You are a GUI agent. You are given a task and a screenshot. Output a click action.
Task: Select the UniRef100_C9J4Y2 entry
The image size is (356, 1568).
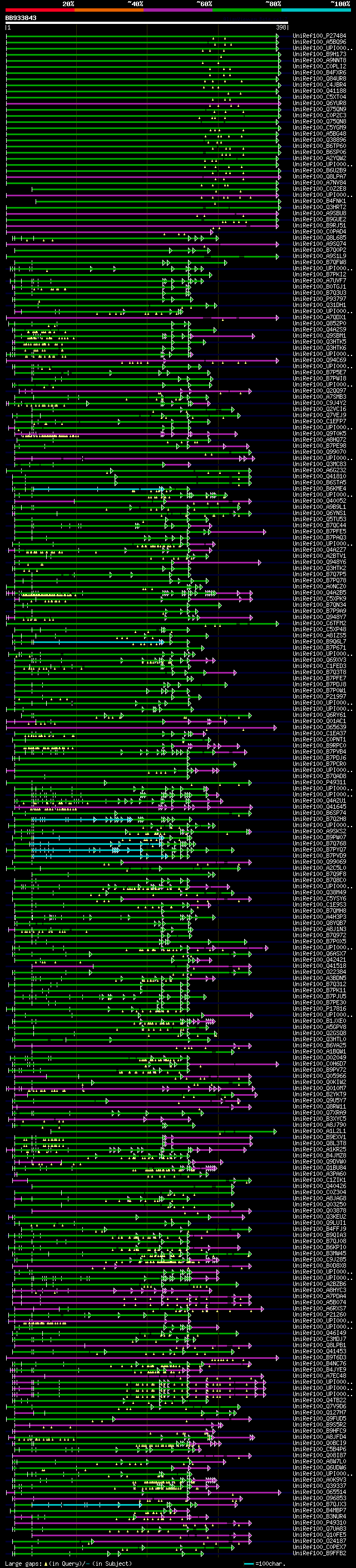coord(319,403)
